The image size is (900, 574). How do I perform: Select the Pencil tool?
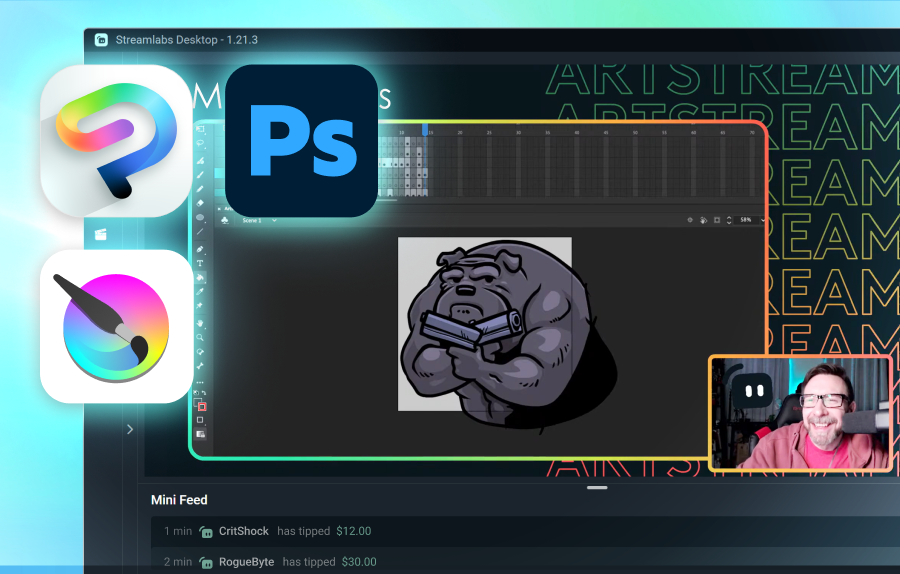pos(200,189)
